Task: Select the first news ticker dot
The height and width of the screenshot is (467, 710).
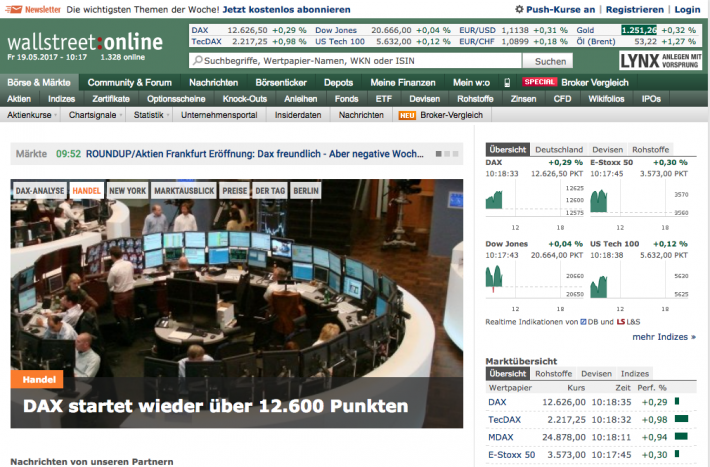Action: (x=438, y=154)
